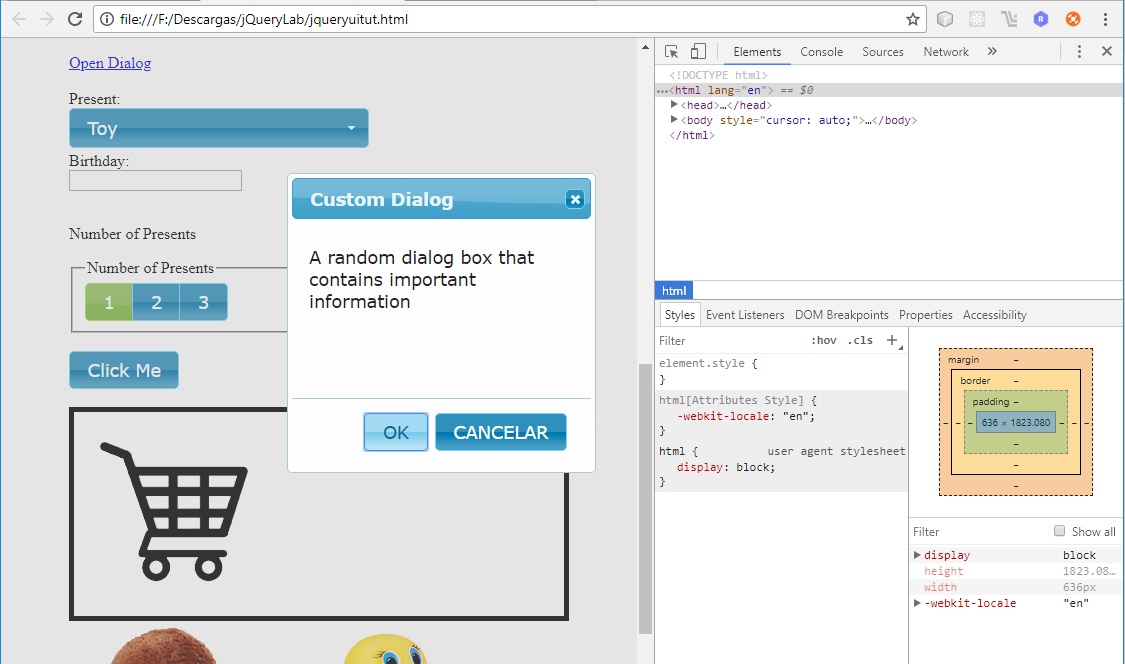Viewport: 1125px width, 664px height.
Task: Click the closing </html> tag line
Action: pyautogui.click(x=692, y=135)
